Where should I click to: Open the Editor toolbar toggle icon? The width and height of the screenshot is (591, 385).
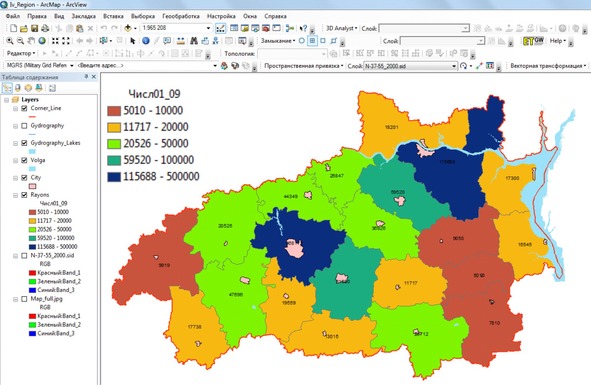(x=220, y=28)
